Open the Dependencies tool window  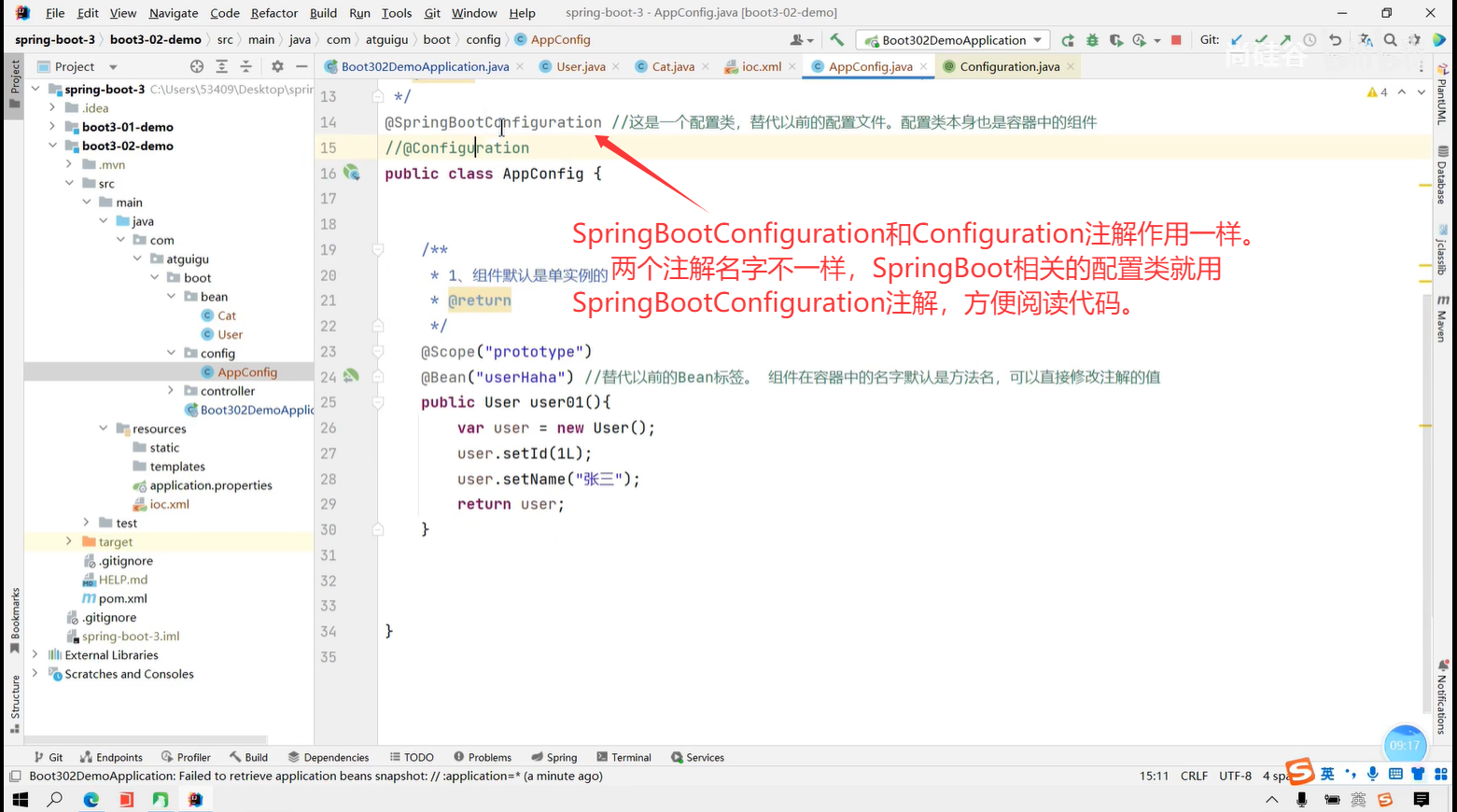(x=329, y=757)
